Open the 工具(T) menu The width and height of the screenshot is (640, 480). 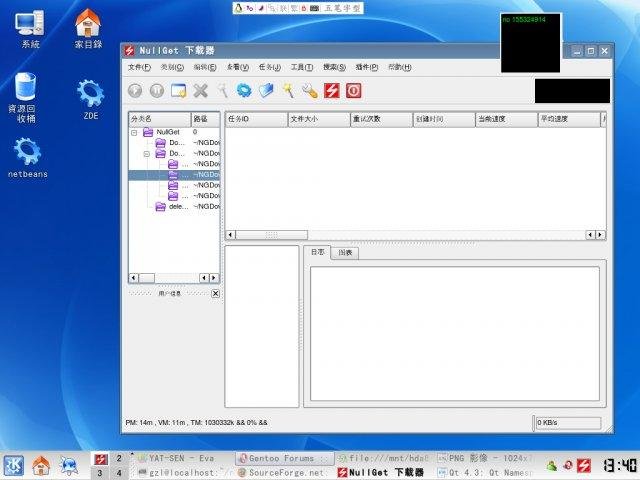[x=302, y=67]
